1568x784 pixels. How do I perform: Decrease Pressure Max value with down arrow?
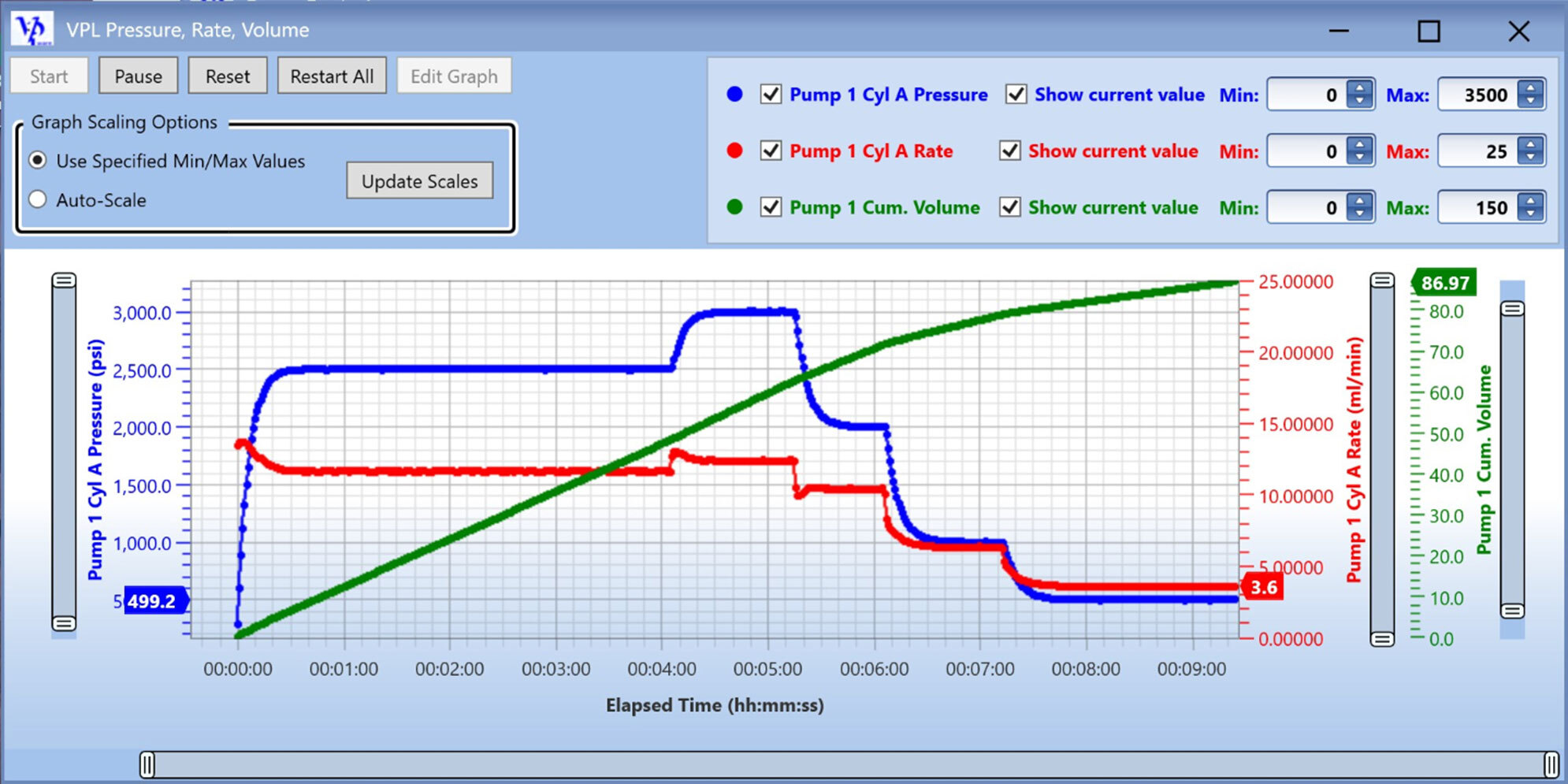tap(1531, 102)
